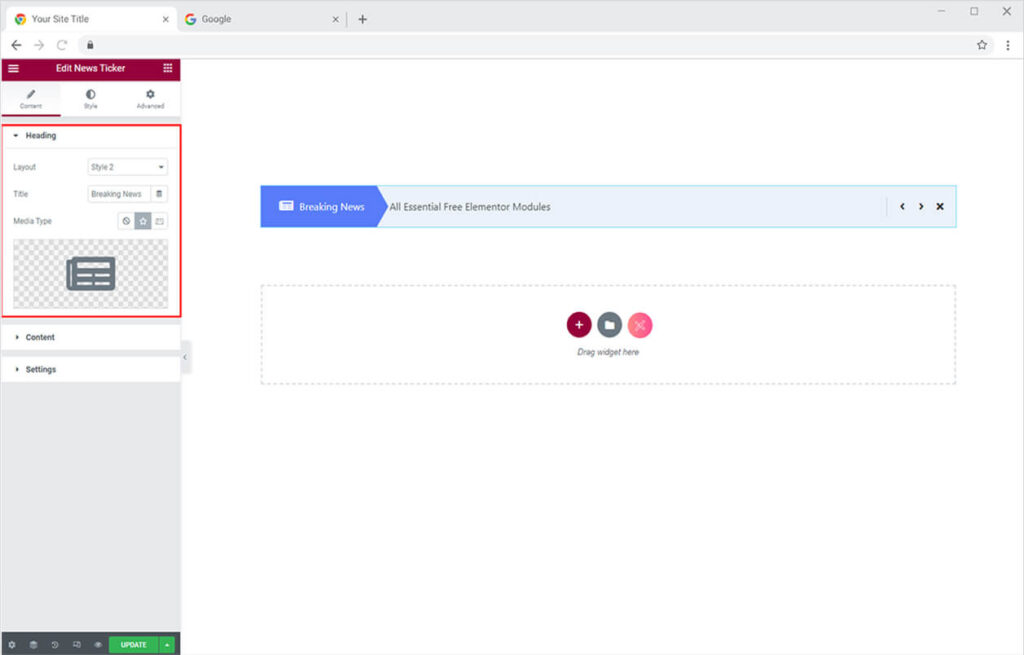Open the Layout Style 2 dropdown
1024x655 pixels.
(127, 167)
